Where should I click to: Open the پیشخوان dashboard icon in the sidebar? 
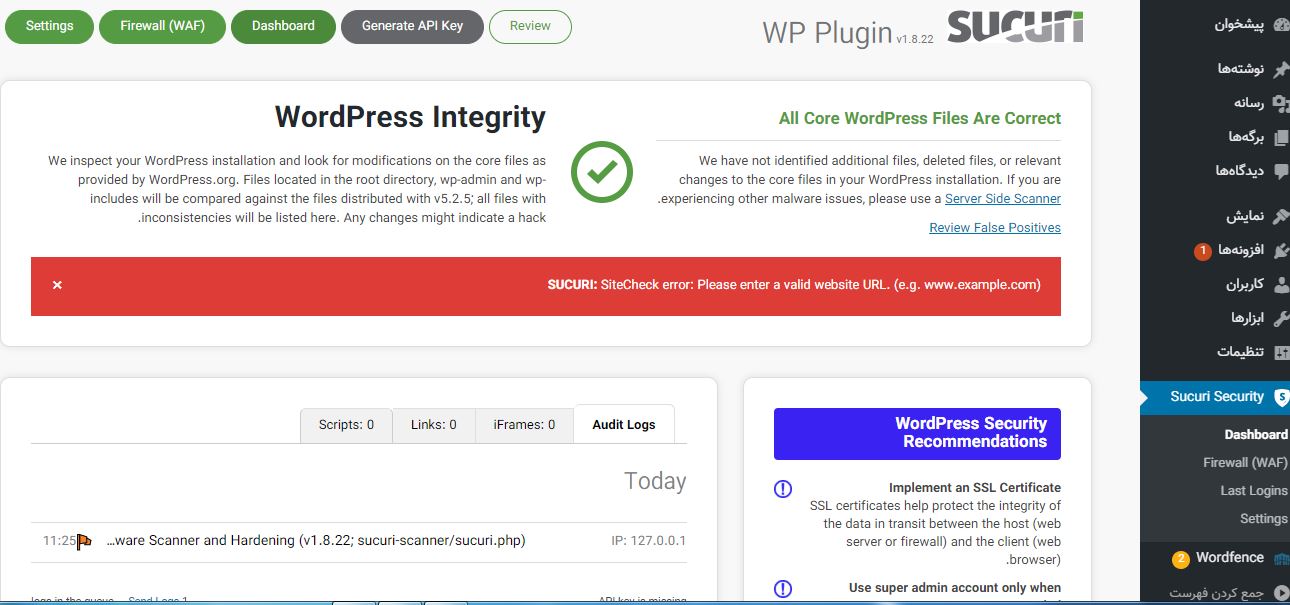pyautogui.click(x=1280, y=26)
